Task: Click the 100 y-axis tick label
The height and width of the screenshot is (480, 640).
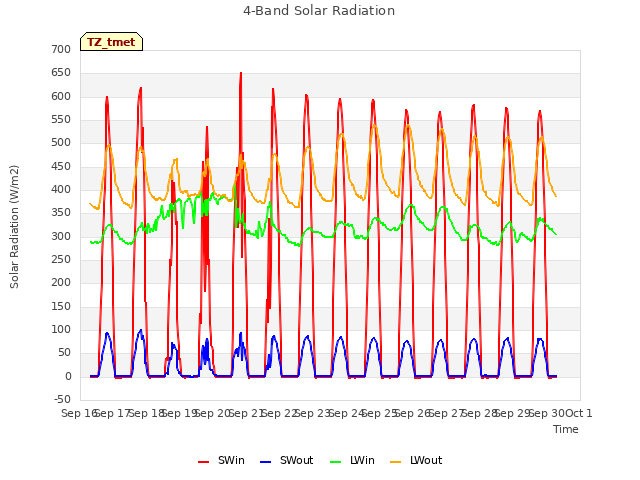Action: click(61, 329)
